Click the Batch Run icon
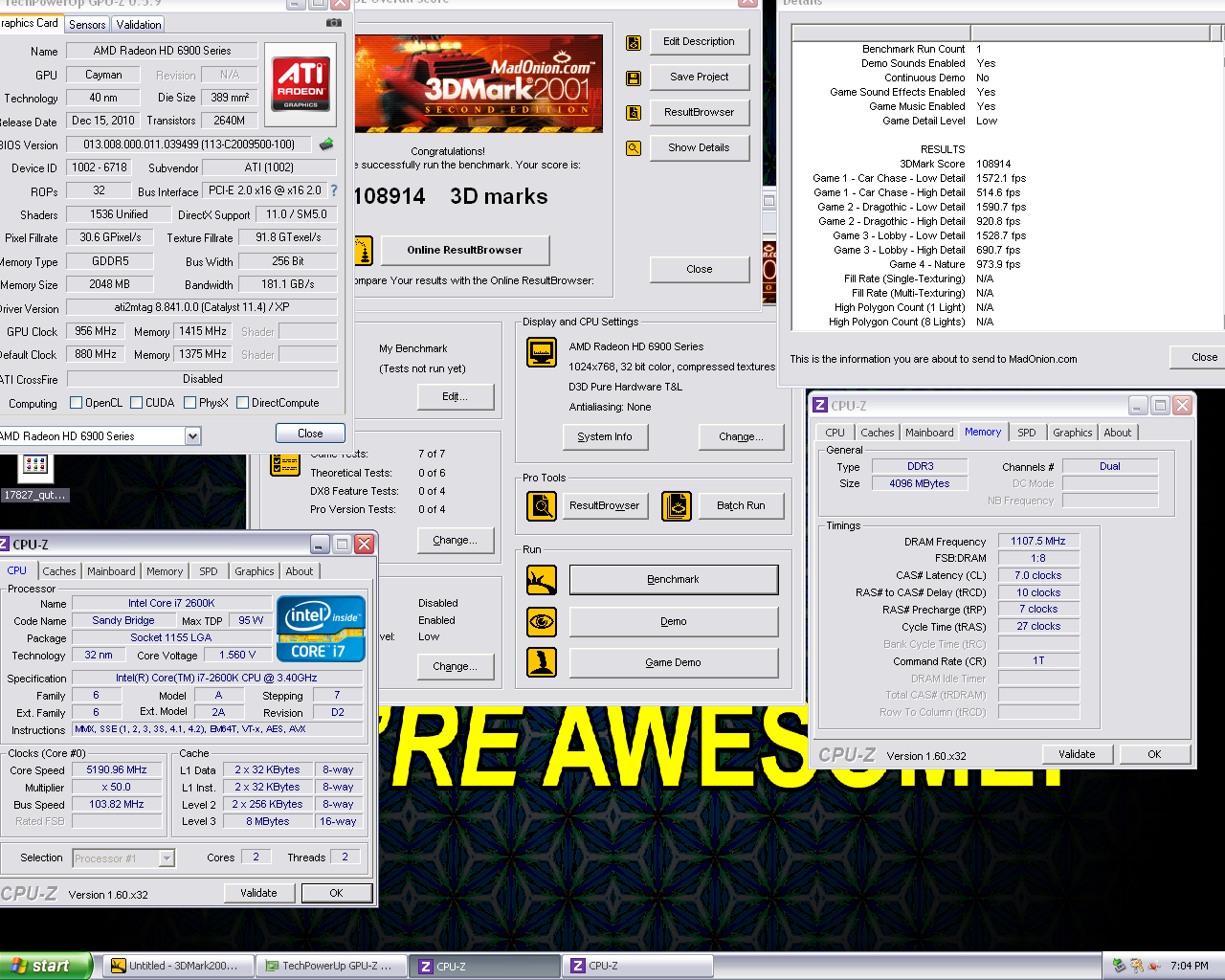The width and height of the screenshot is (1225, 980). [676, 505]
